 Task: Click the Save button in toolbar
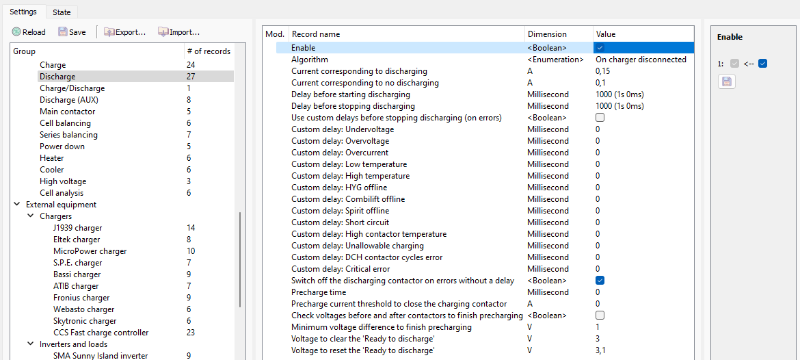(72, 32)
